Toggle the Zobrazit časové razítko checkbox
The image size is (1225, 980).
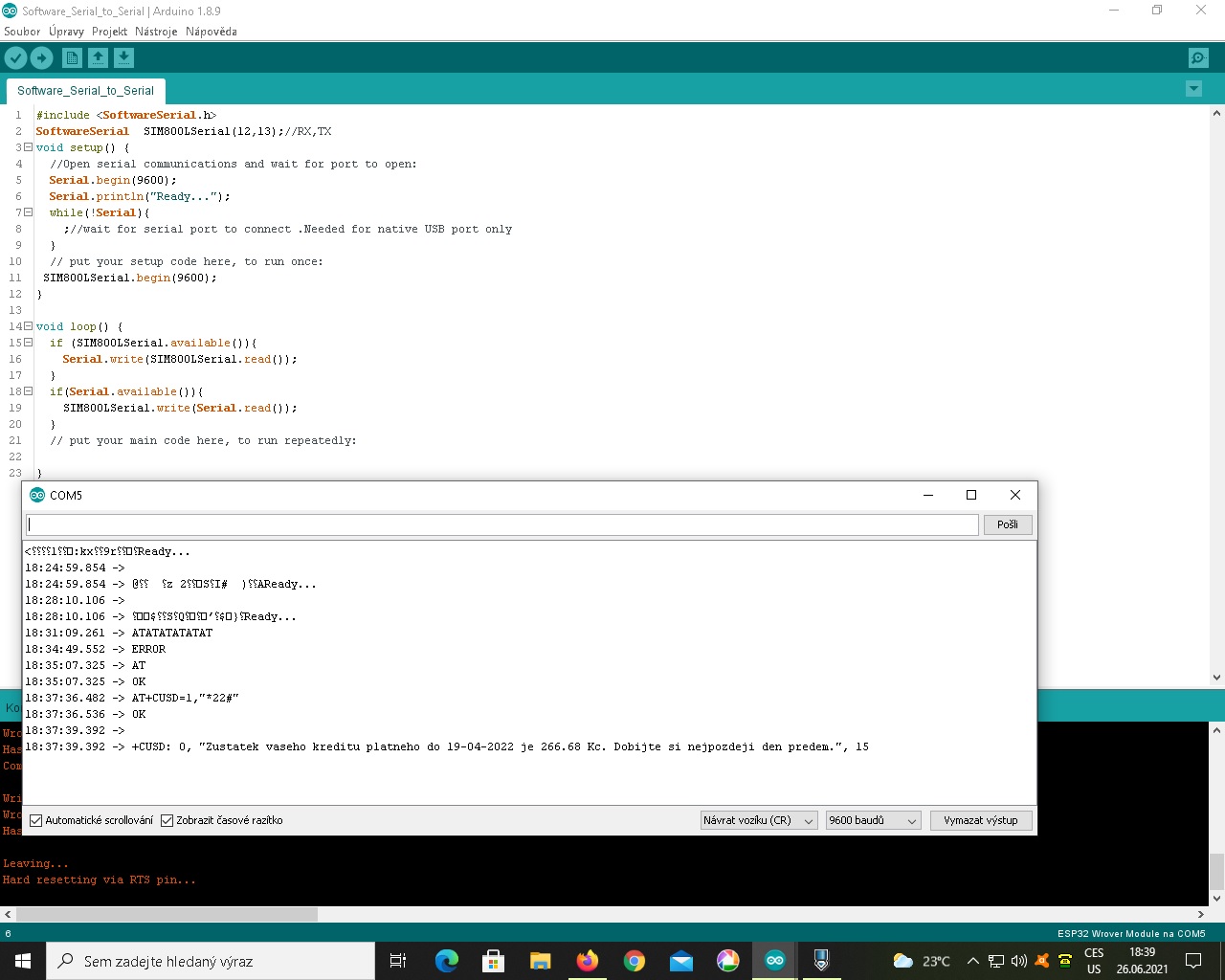pos(167,820)
